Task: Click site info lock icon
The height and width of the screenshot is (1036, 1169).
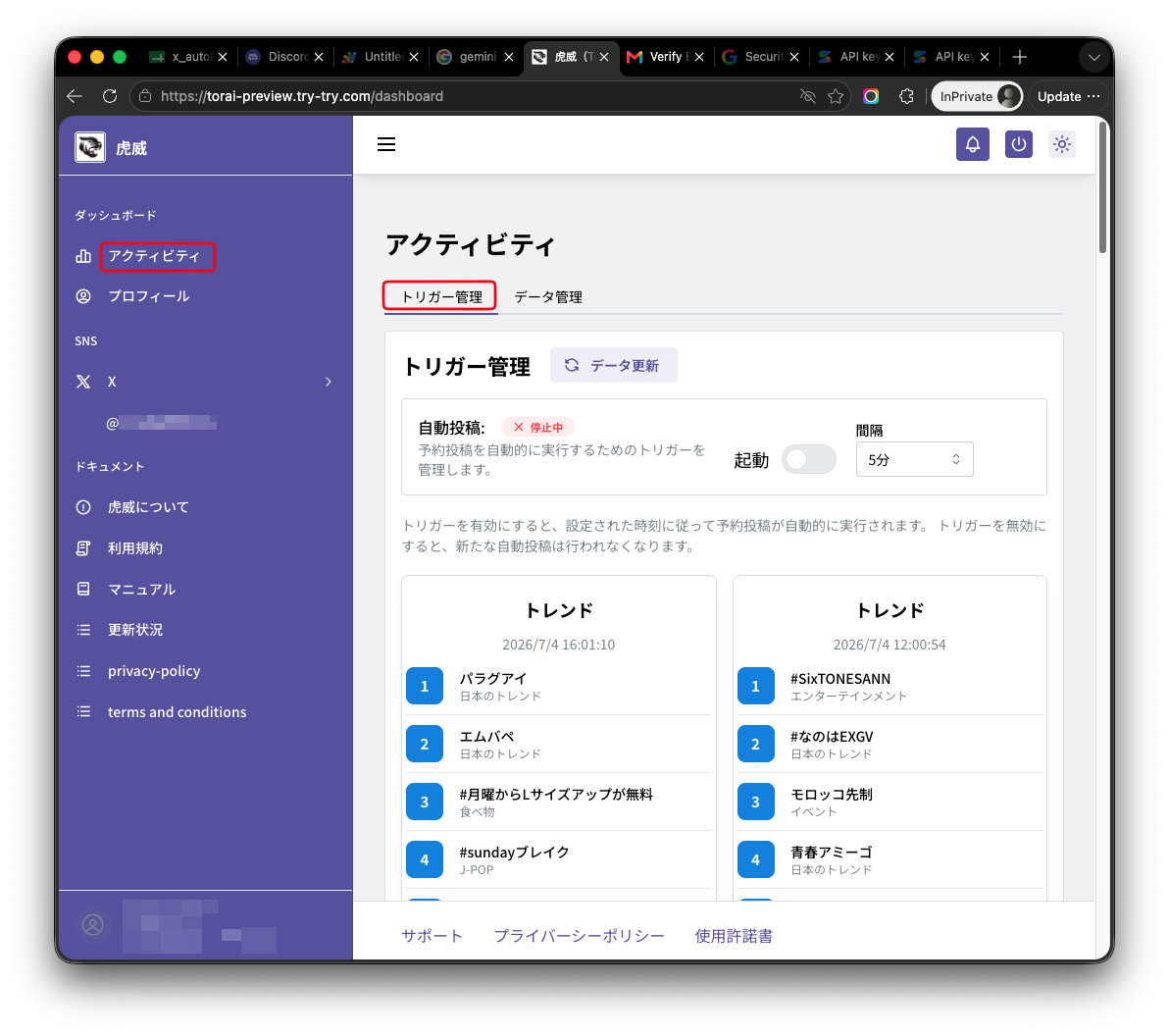Action: click(145, 96)
